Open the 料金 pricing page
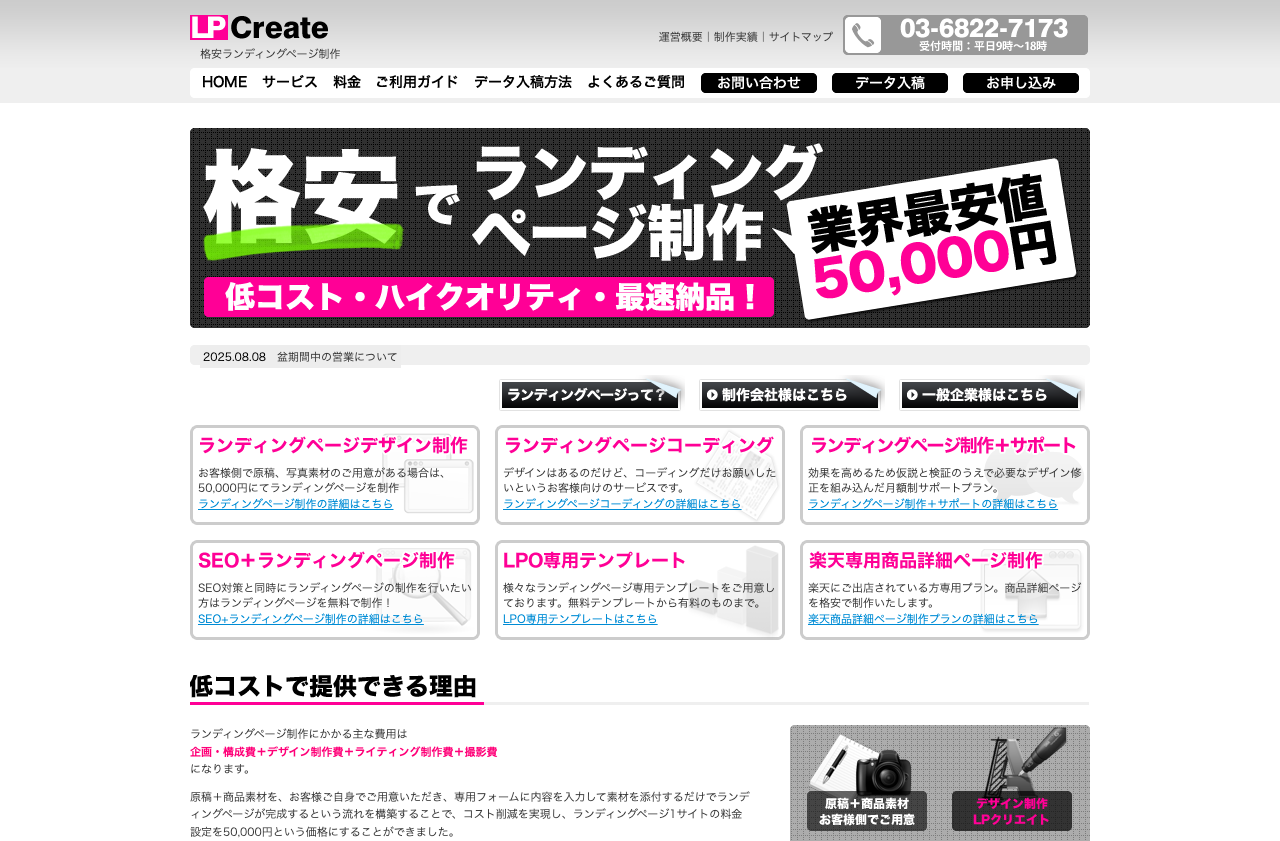 point(347,82)
